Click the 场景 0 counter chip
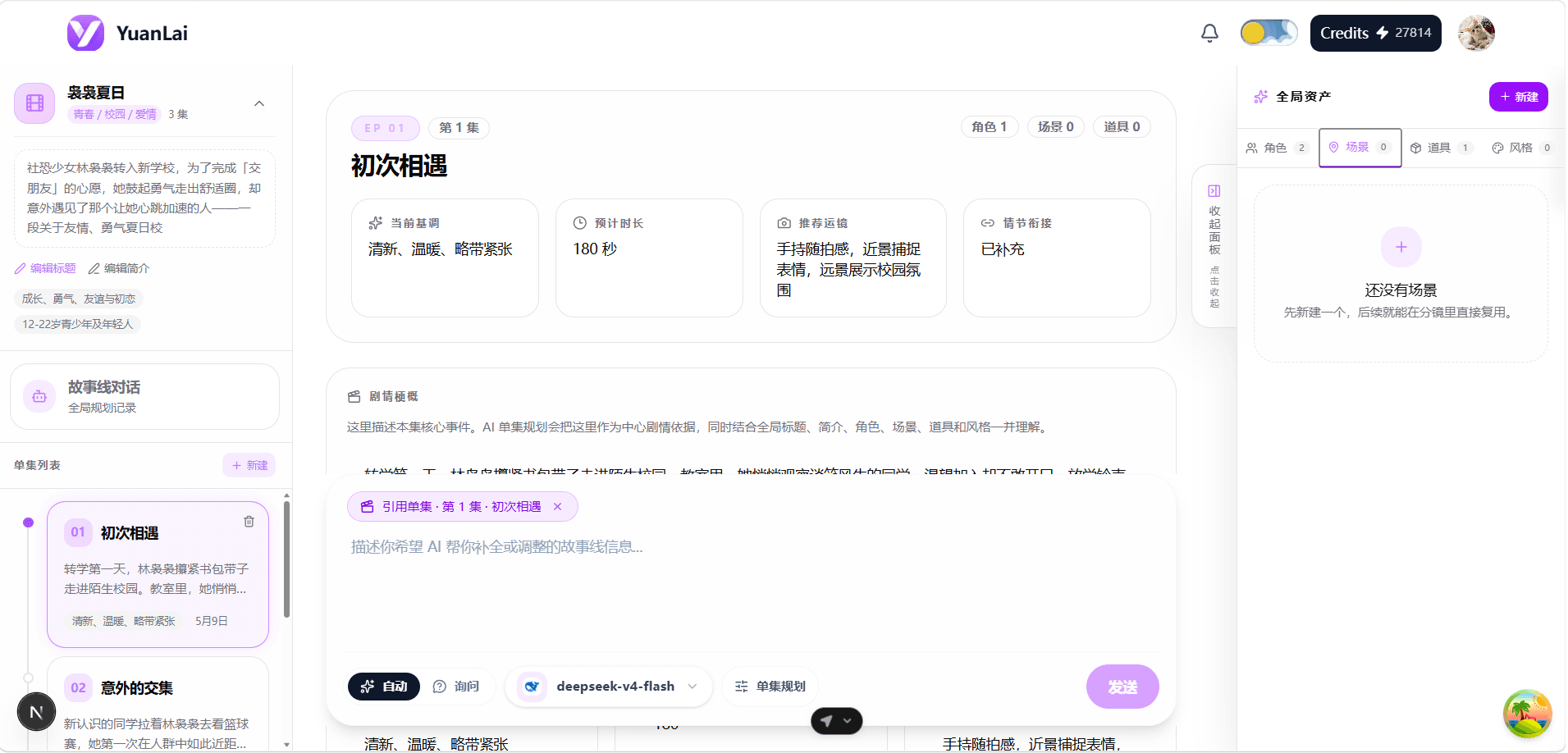 pyautogui.click(x=1056, y=127)
